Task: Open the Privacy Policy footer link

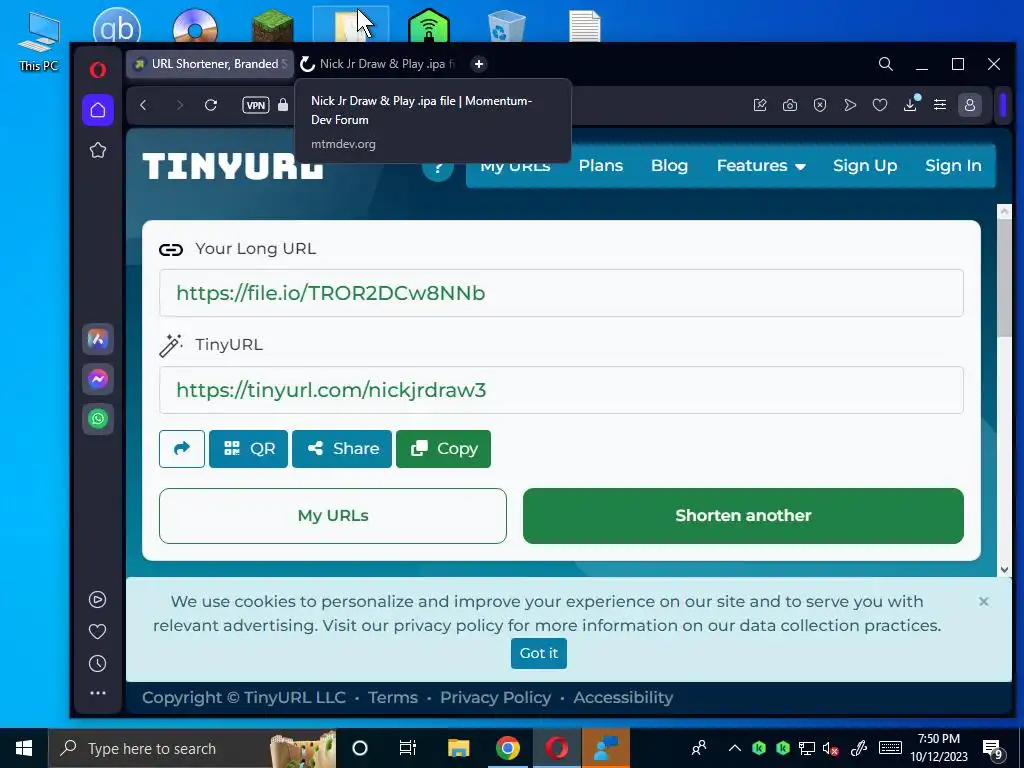Action: (x=495, y=697)
